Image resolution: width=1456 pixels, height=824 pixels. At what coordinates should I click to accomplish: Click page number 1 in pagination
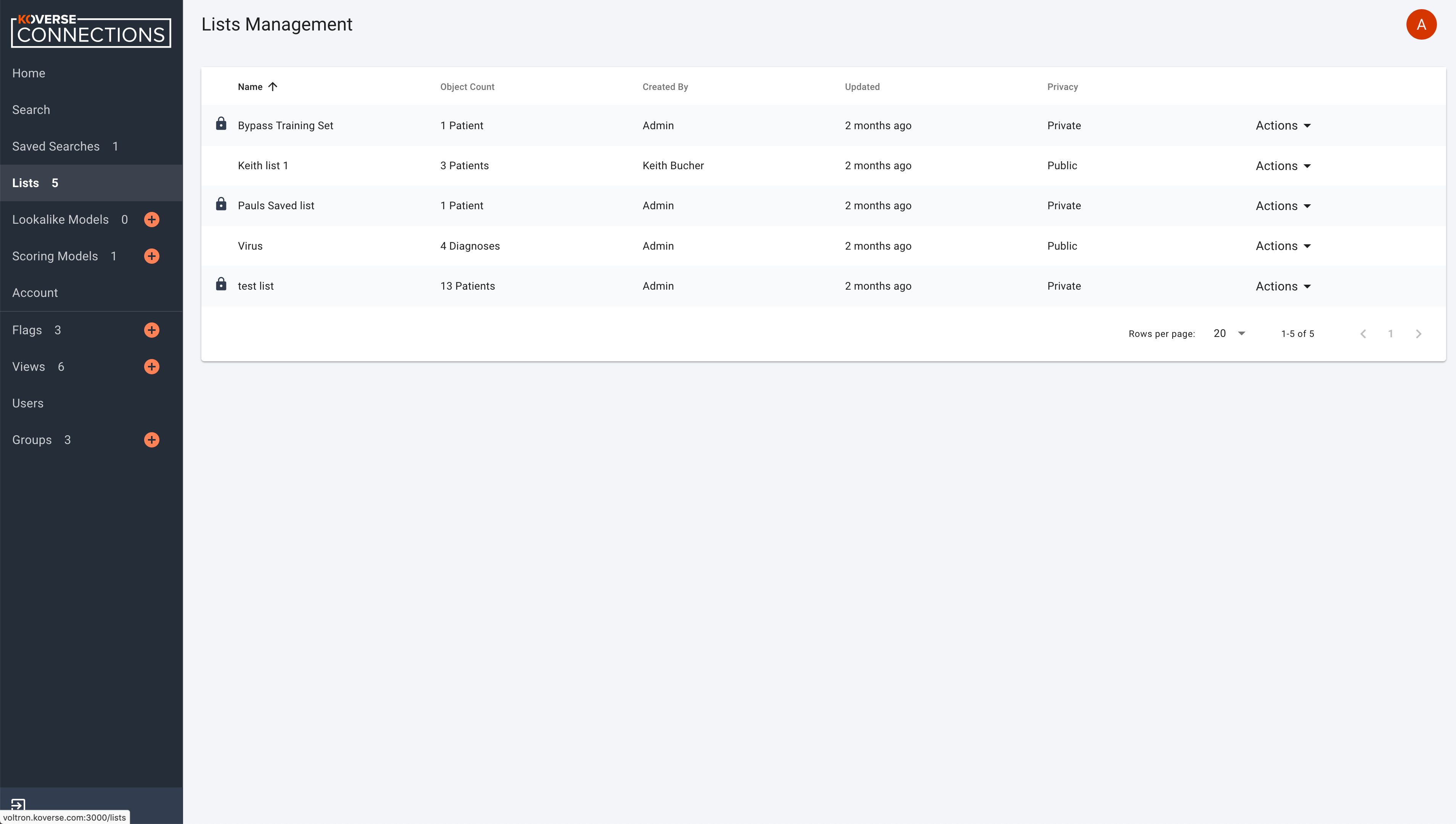(1390, 334)
